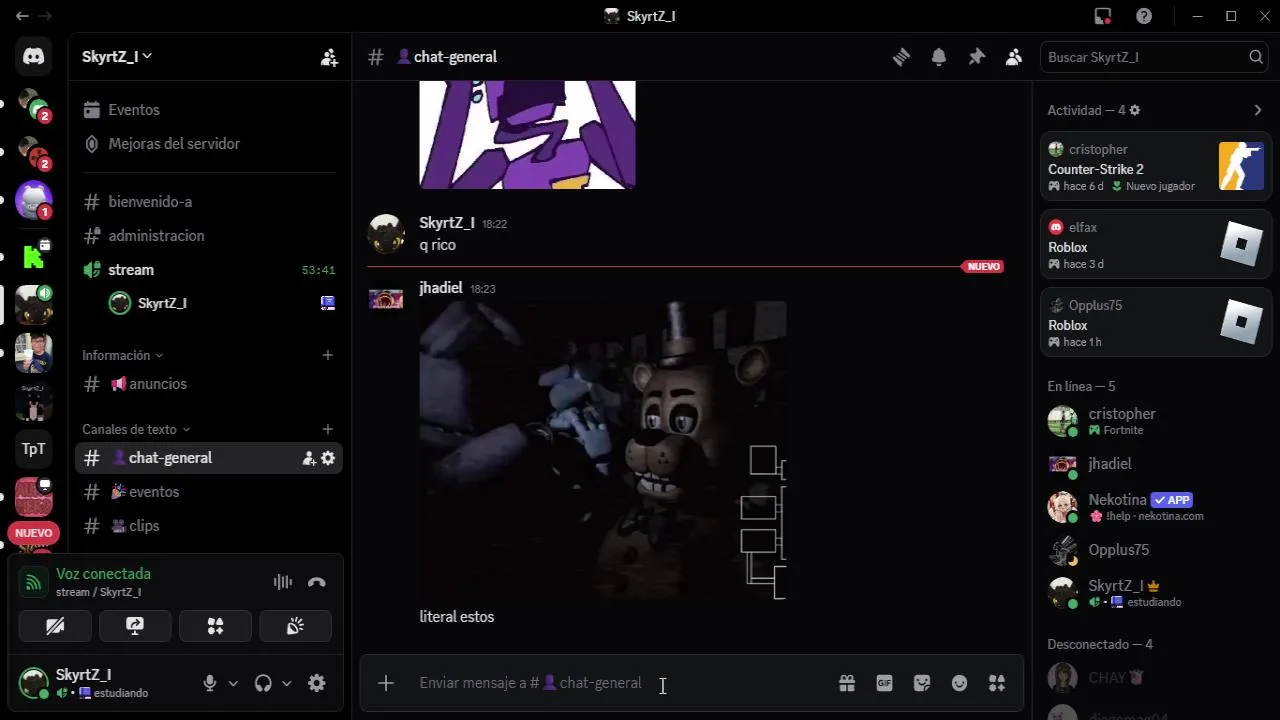
Task: Open threads icon in channel header
Action: 901,57
